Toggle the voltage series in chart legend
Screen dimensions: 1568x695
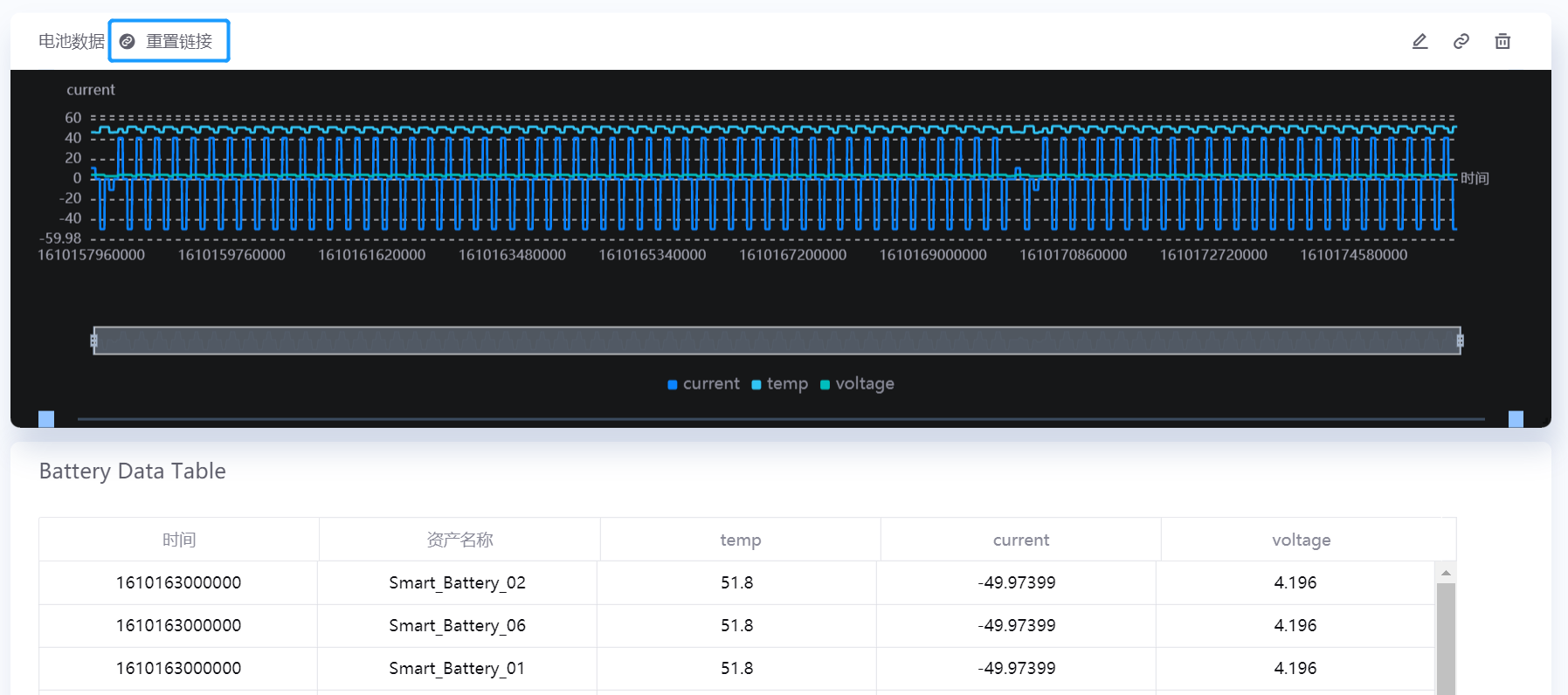point(857,384)
